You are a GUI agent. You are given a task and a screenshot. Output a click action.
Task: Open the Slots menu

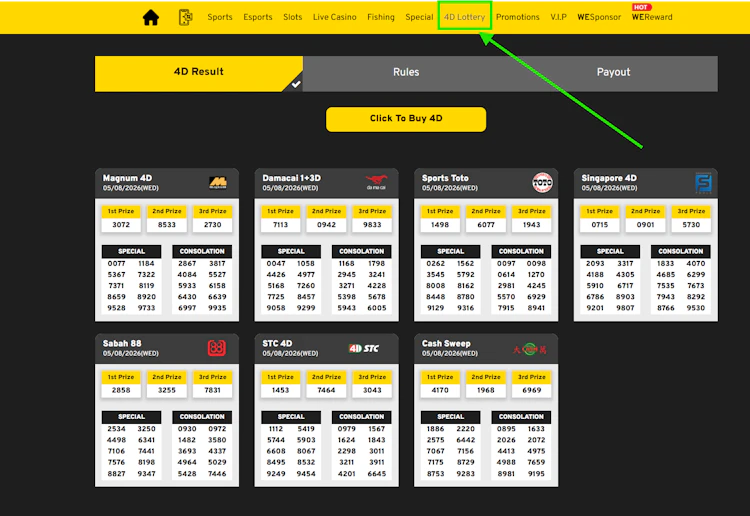click(x=292, y=17)
